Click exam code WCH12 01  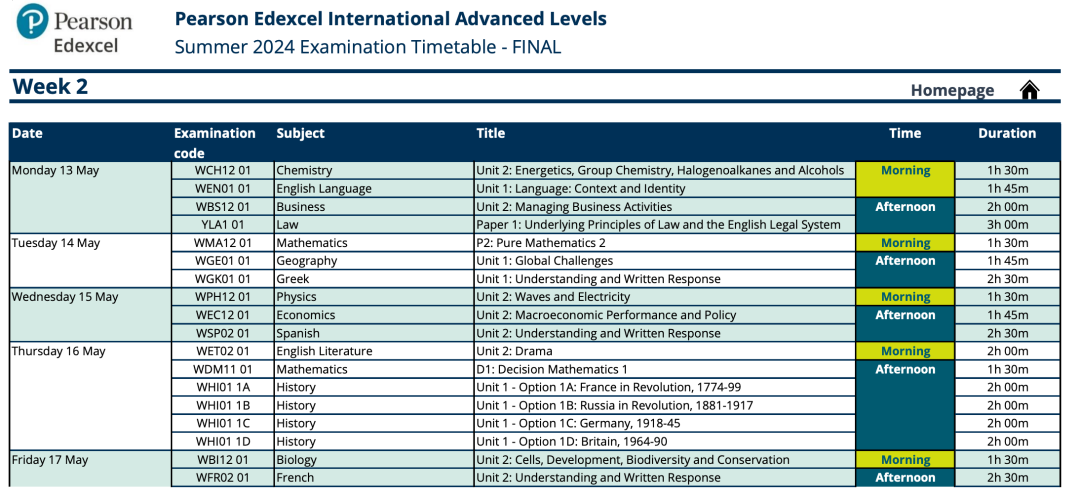(x=222, y=170)
